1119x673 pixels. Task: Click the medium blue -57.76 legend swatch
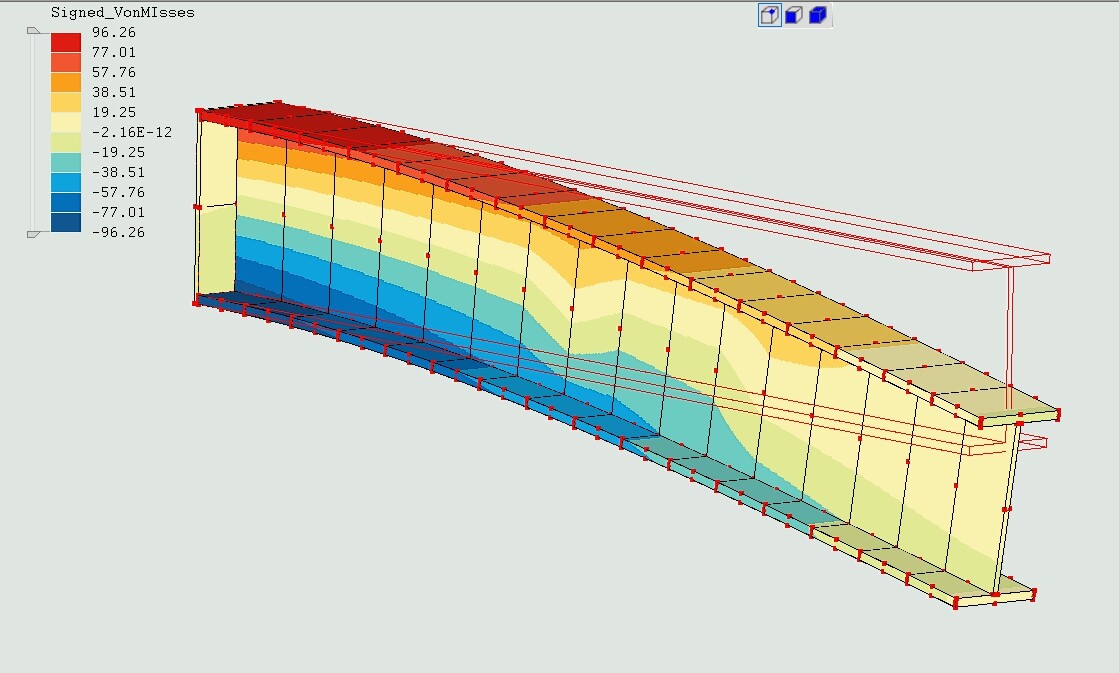click(x=66, y=202)
